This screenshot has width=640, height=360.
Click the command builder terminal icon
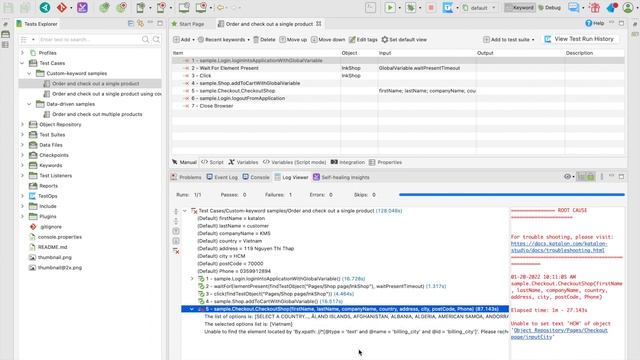click(370, 7)
